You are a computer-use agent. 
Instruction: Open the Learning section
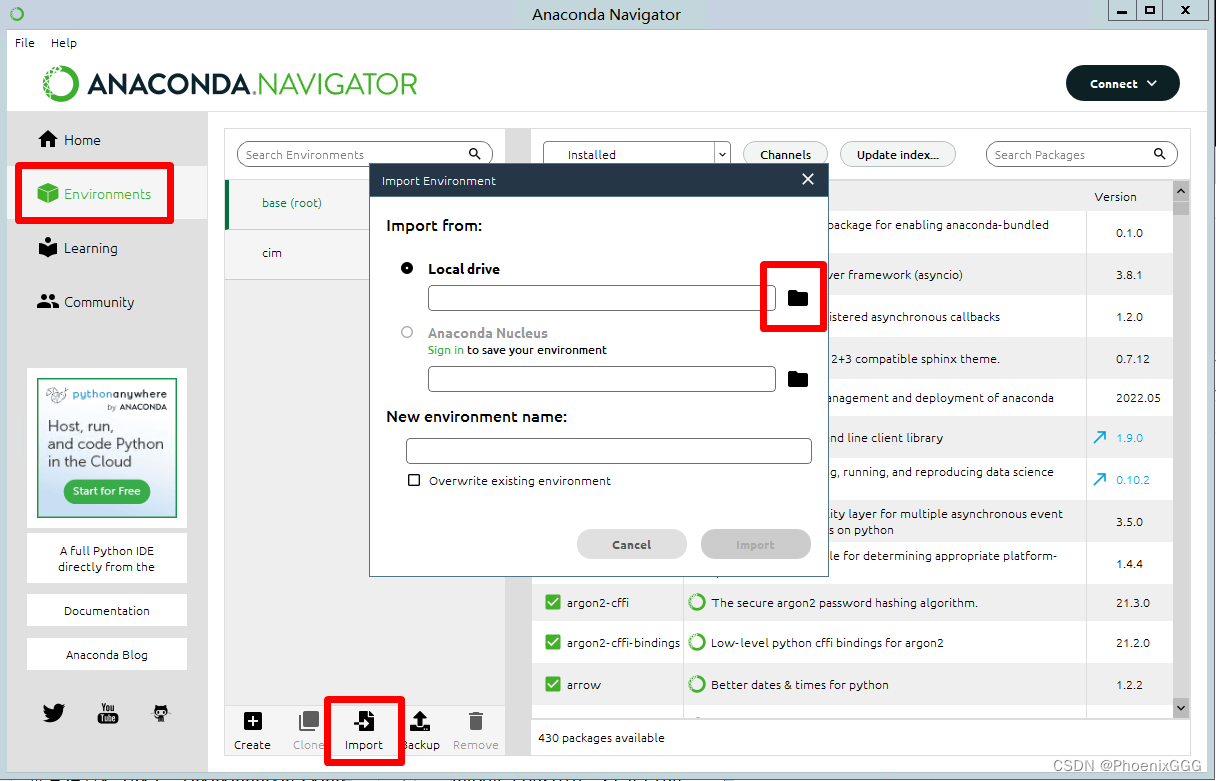[x=78, y=248]
